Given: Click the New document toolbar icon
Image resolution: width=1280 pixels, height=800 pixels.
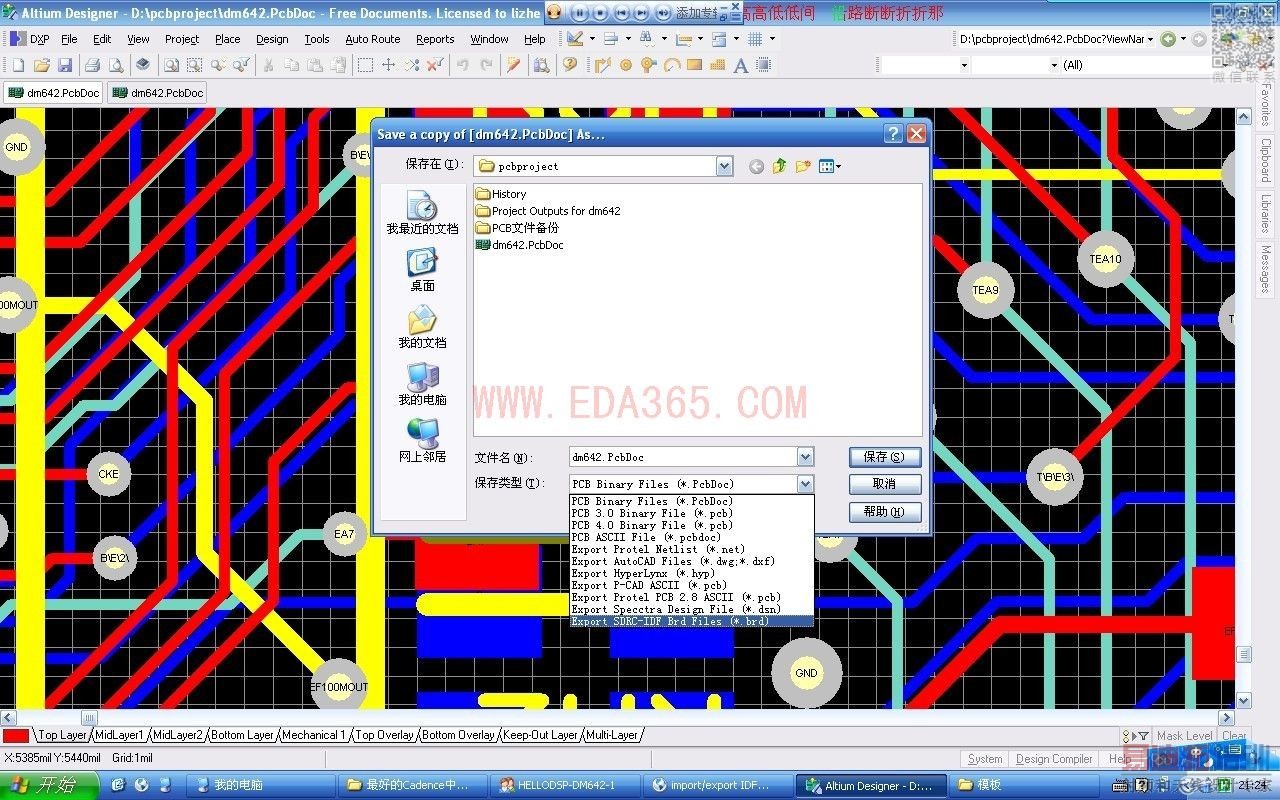Looking at the screenshot, I should [x=18, y=65].
